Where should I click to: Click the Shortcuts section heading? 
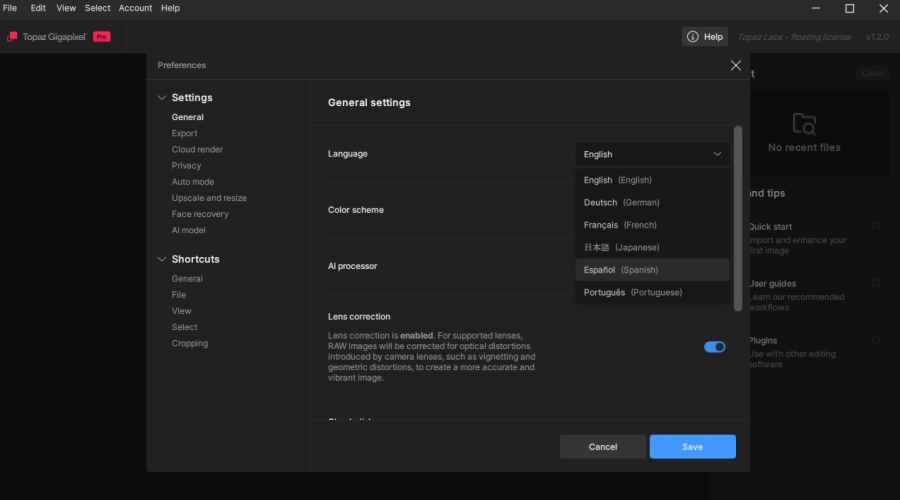[x=196, y=259]
